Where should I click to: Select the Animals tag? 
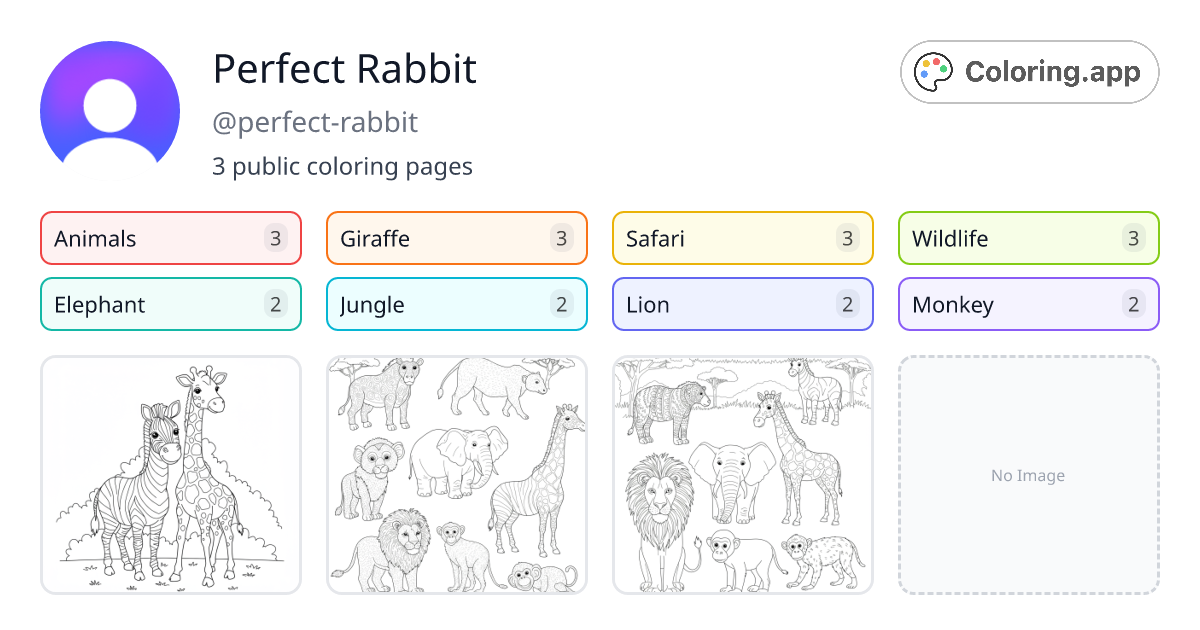point(170,238)
